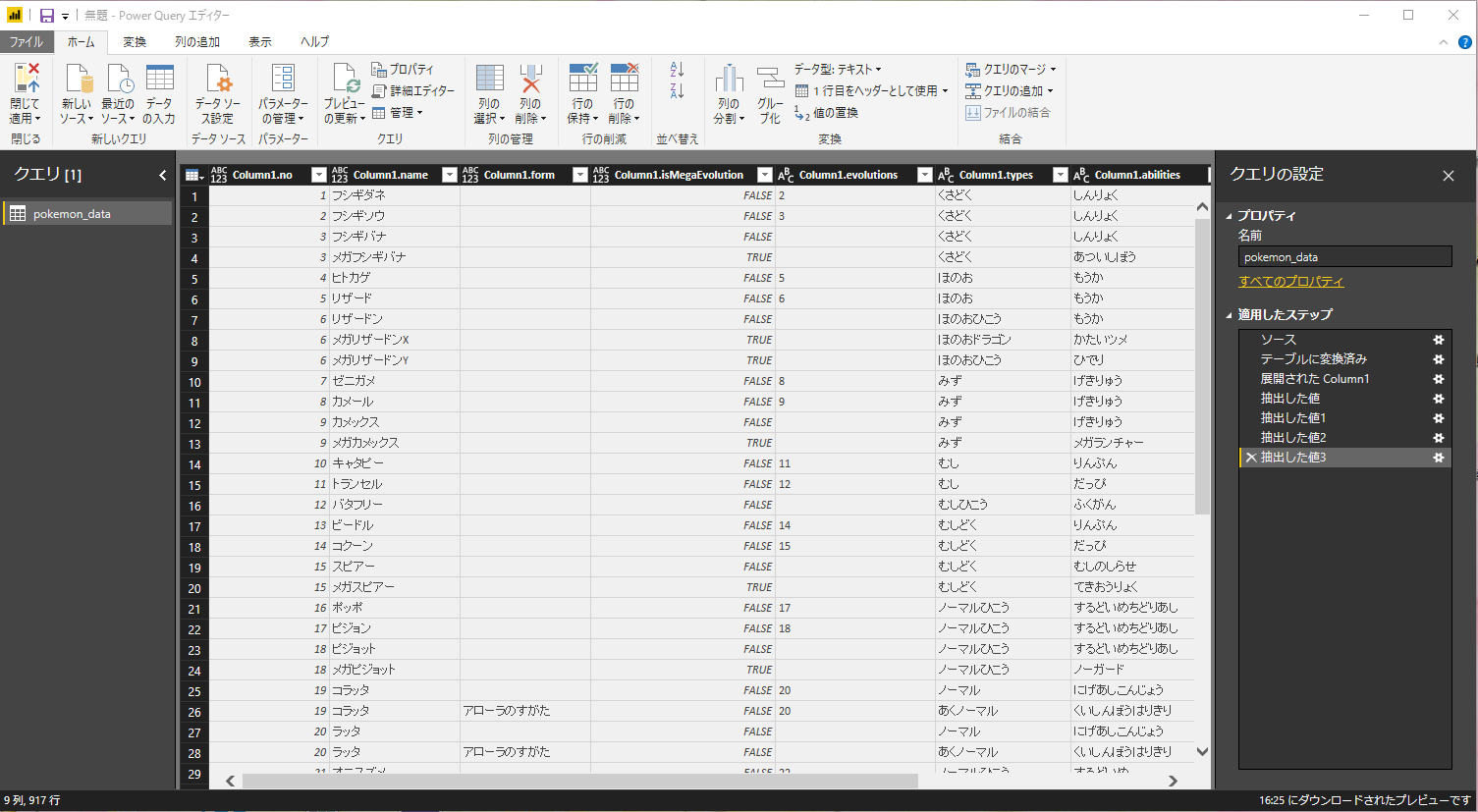Collapse the プロパティ section

click(x=1229, y=216)
